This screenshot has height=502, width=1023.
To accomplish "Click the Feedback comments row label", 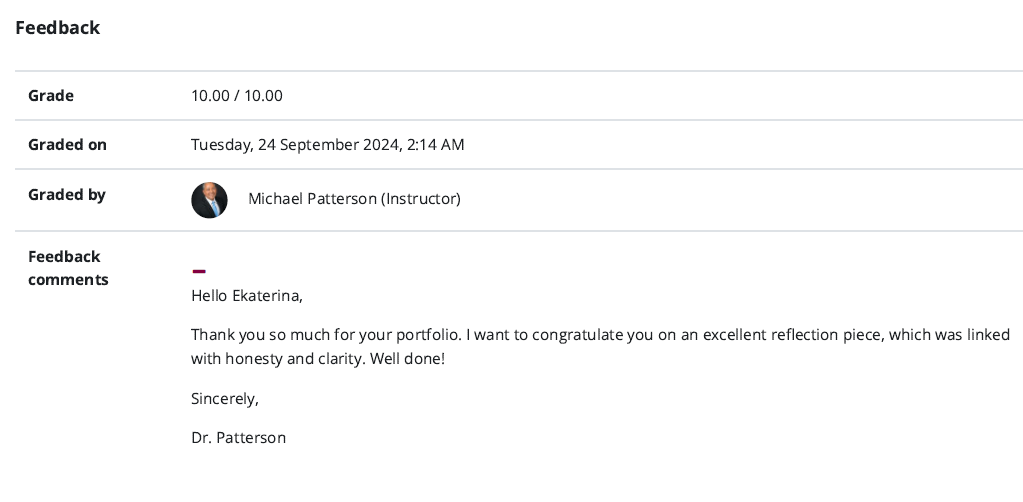I will (67, 268).
